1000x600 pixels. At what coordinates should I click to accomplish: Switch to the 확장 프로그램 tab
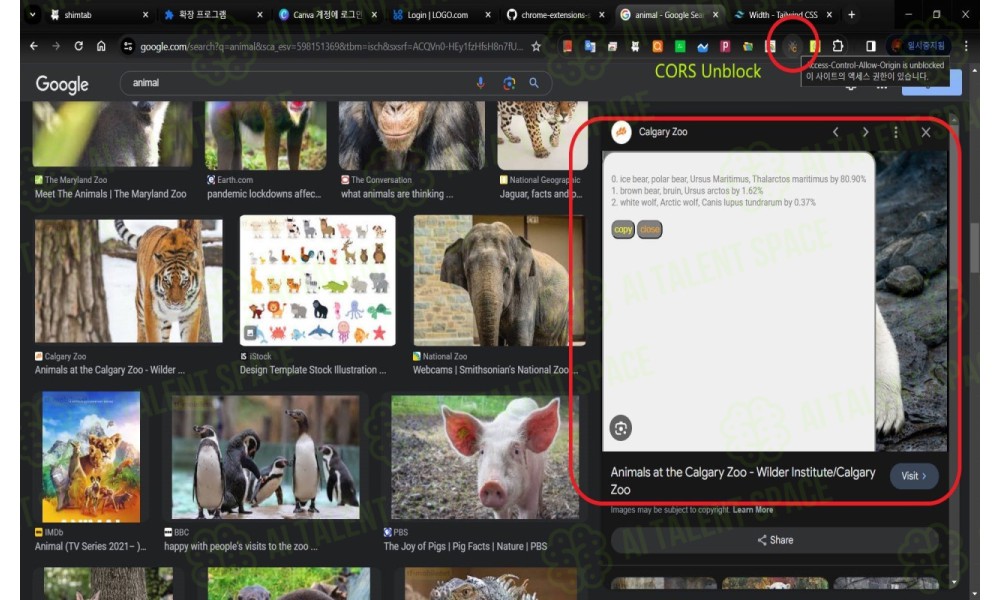[x=212, y=14]
